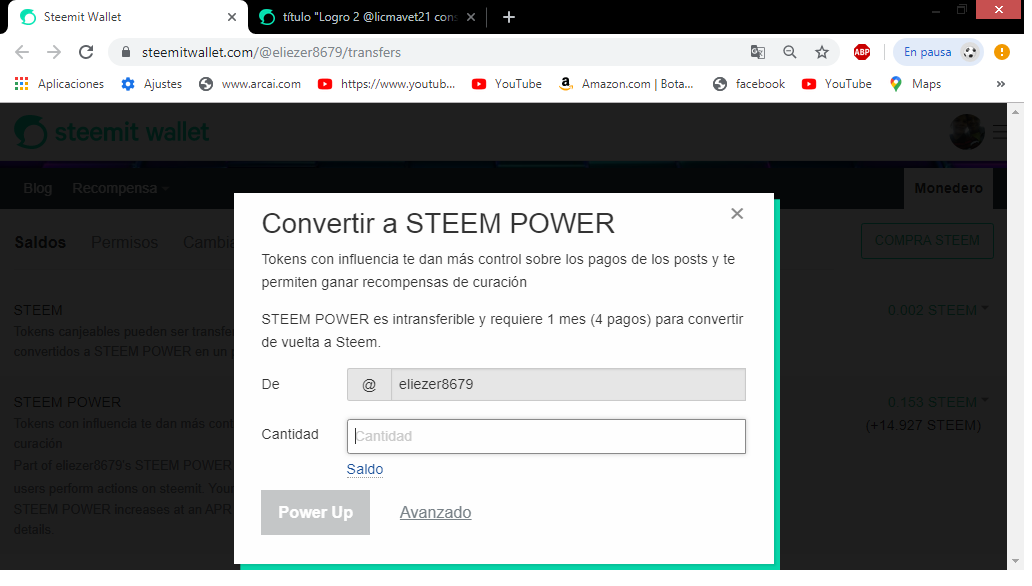Close the Steemit Wallet tab
Image resolution: width=1032 pixels, height=586 pixels.
pos(234,17)
